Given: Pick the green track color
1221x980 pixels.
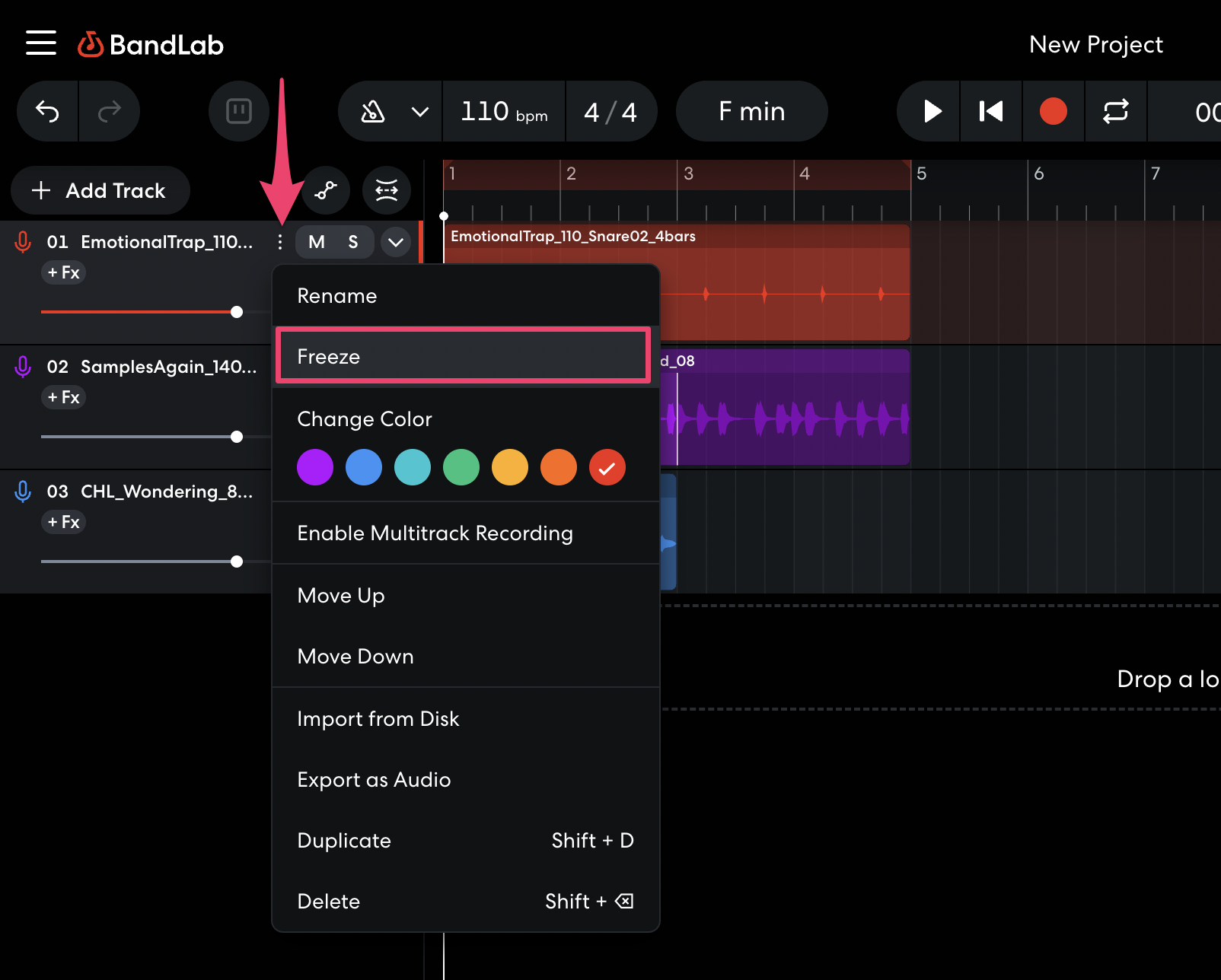Looking at the screenshot, I should point(461,467).
